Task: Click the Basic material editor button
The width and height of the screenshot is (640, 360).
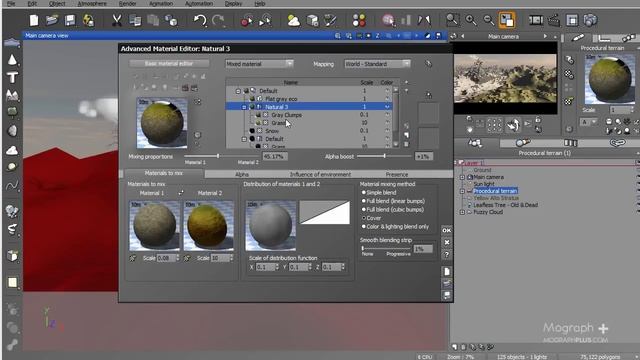Action: pos(169,63)
